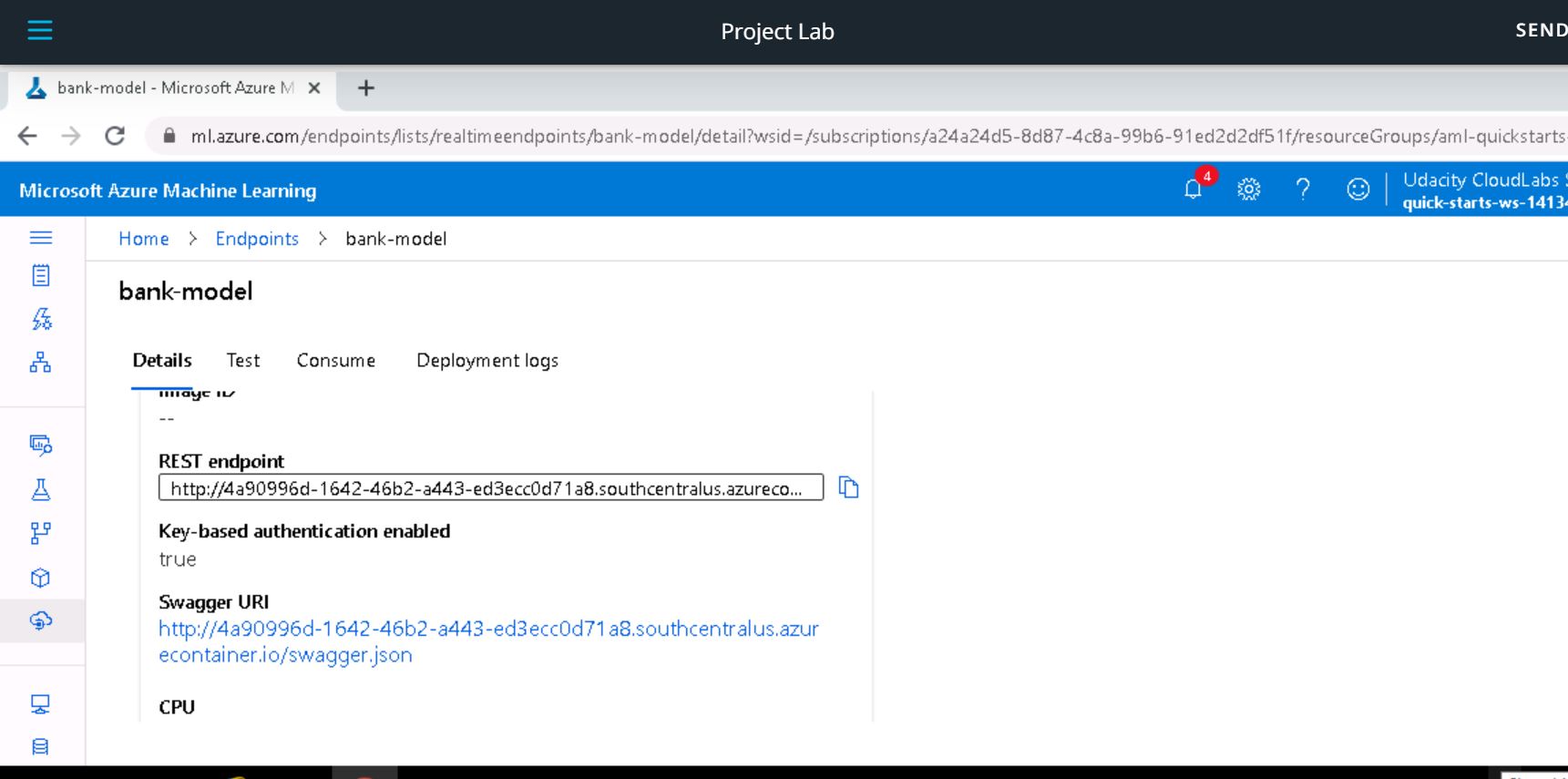The image size is (1568, 779).
Task: Click the 'Swagger URI' label
Action: click(x=213, y=602)
